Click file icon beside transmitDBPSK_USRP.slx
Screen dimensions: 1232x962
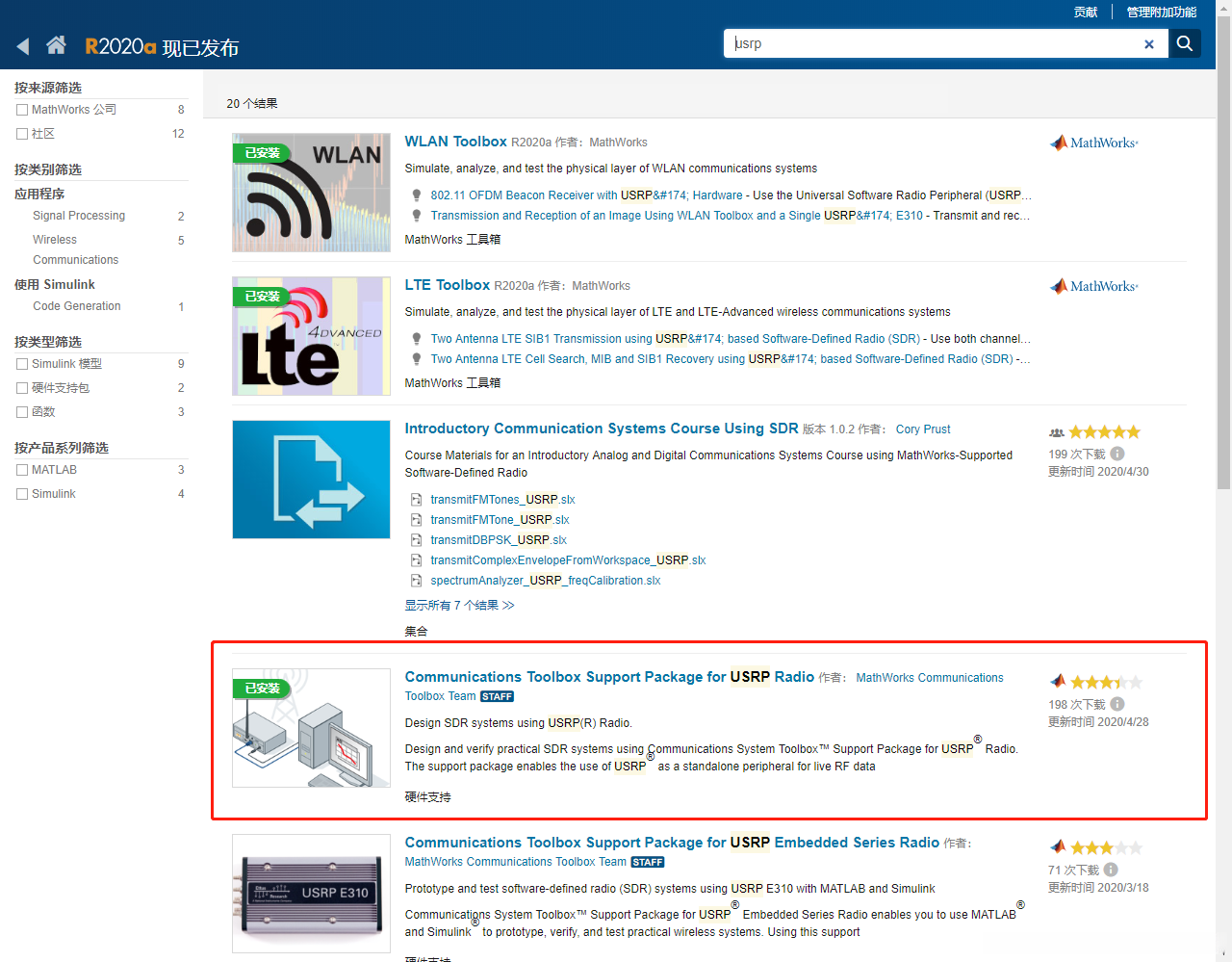pyautogui.click(x=417, y=540)
